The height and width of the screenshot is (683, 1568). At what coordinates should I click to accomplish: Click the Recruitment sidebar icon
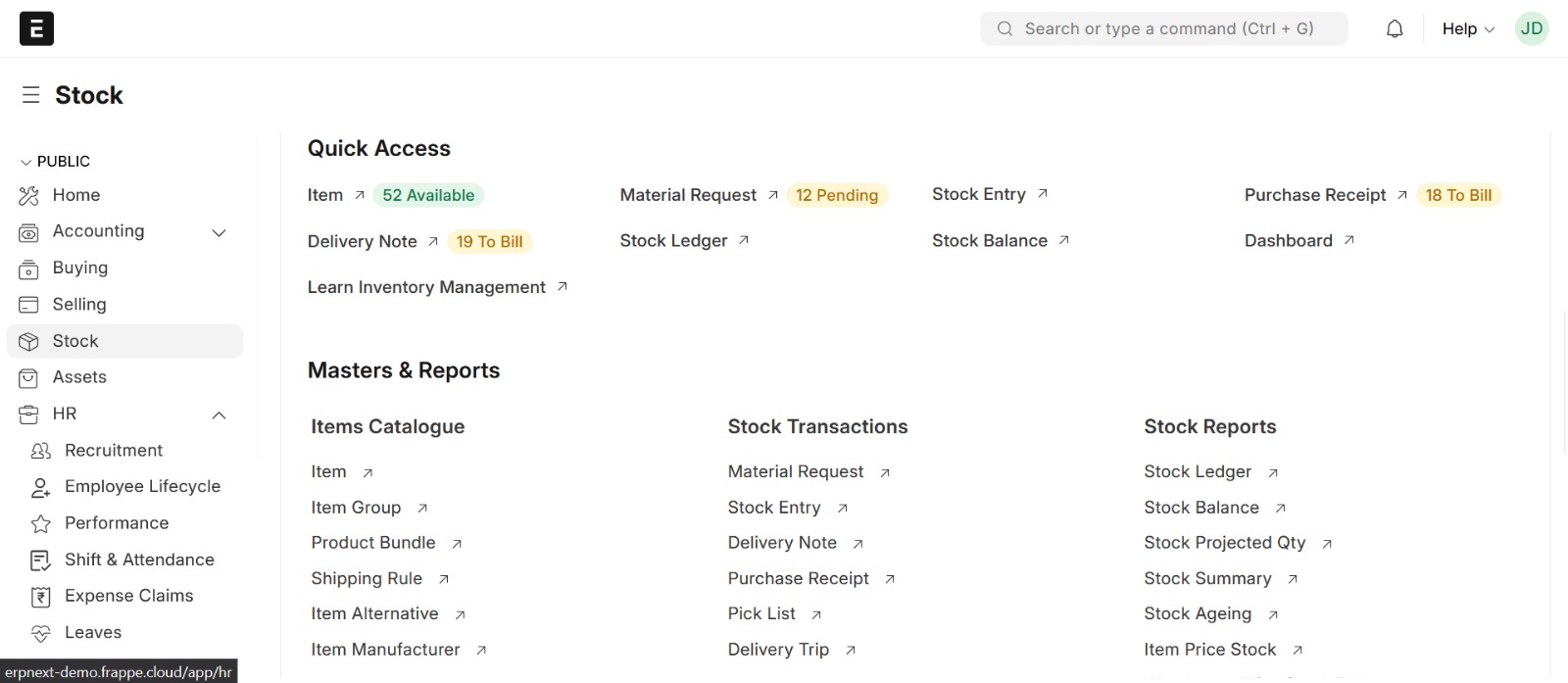pyautogui.click(x=41, y=451)
